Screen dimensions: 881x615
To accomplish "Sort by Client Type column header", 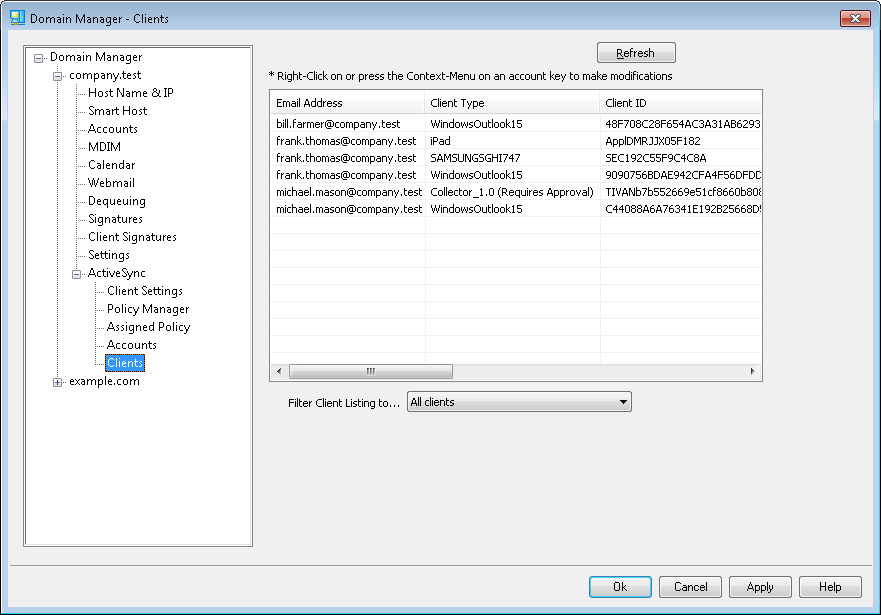I will [x=511, y=103].
